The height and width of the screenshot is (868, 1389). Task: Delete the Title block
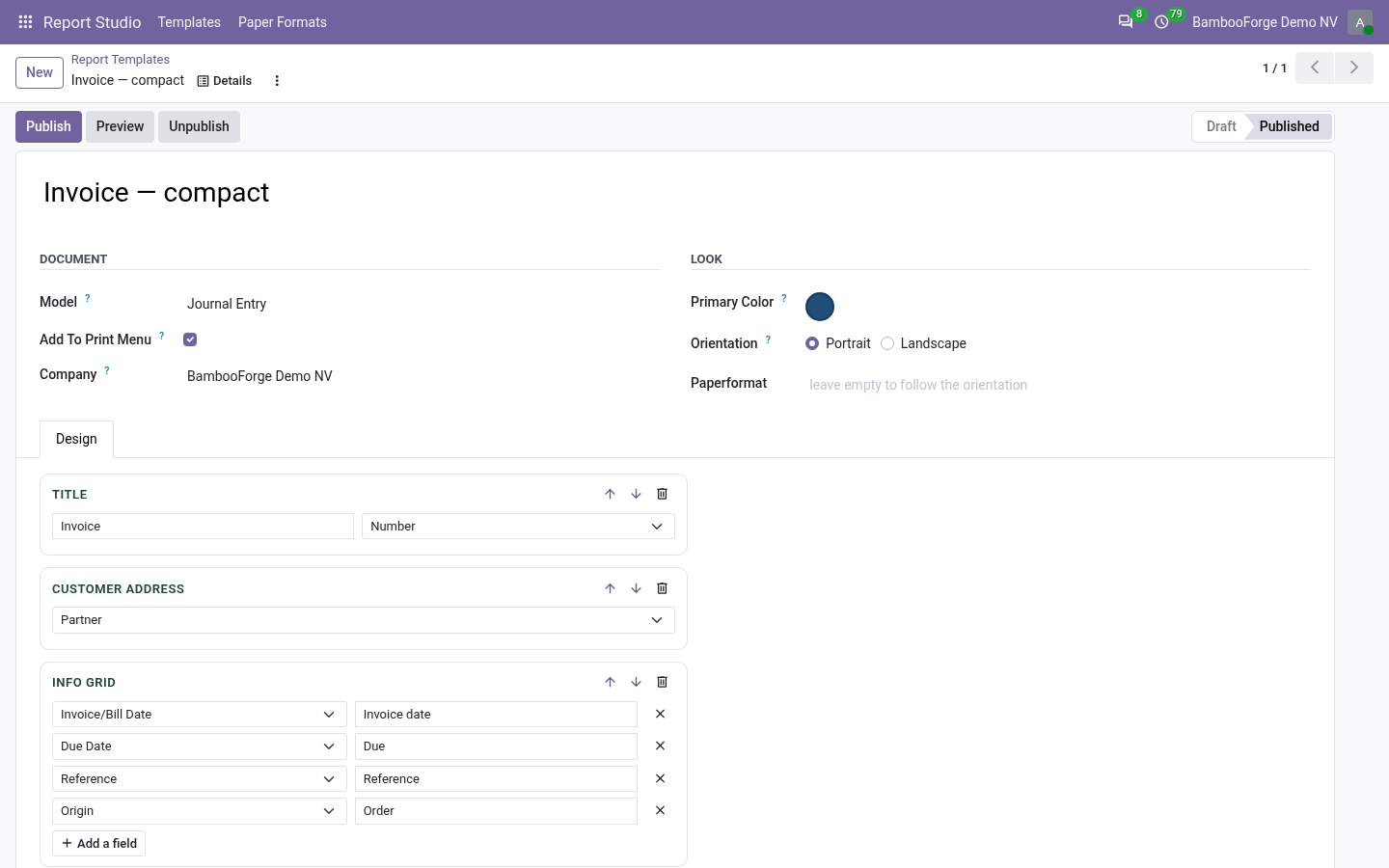click(662, 494)
